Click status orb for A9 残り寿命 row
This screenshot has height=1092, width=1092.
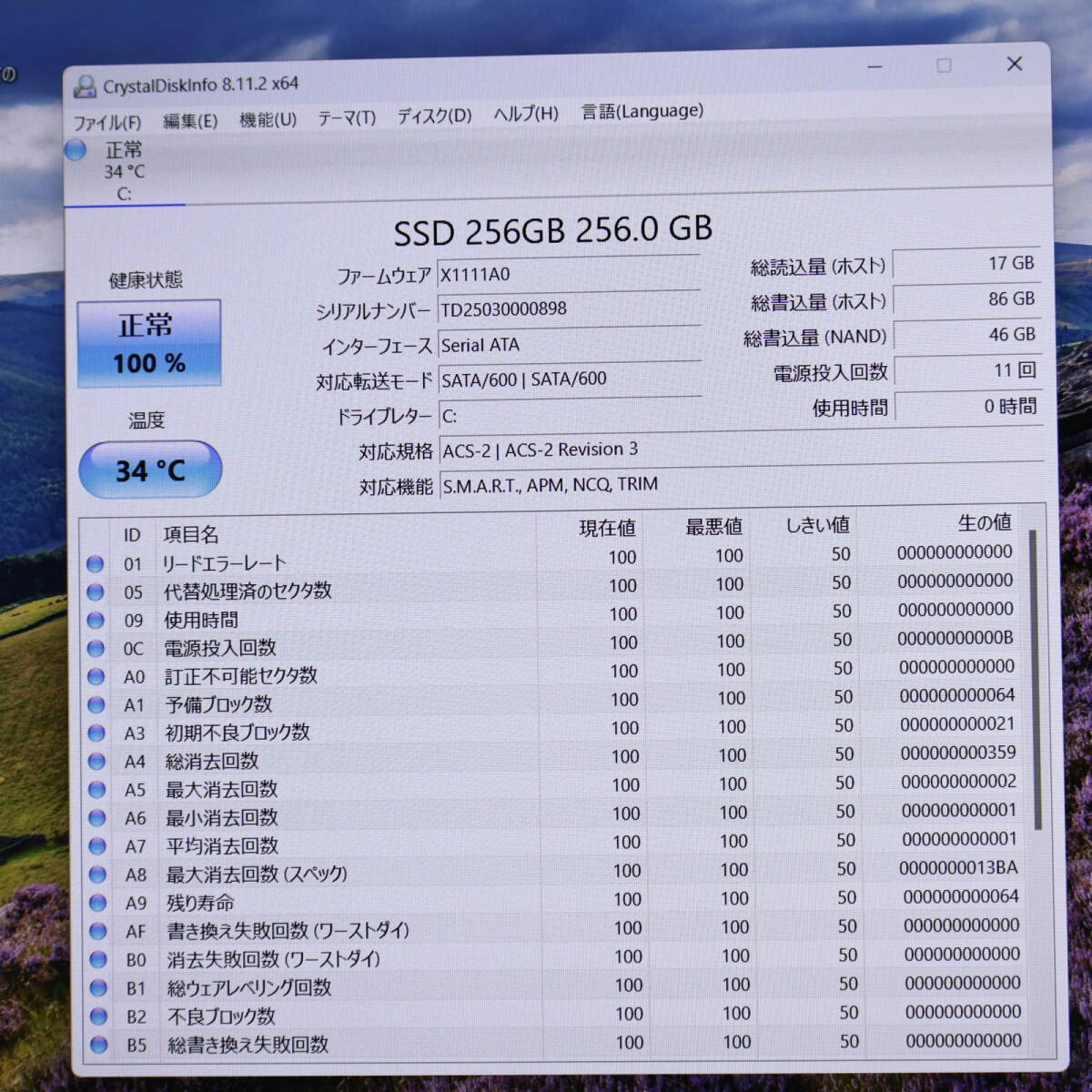pyautogui.click(x=98, y=903)
